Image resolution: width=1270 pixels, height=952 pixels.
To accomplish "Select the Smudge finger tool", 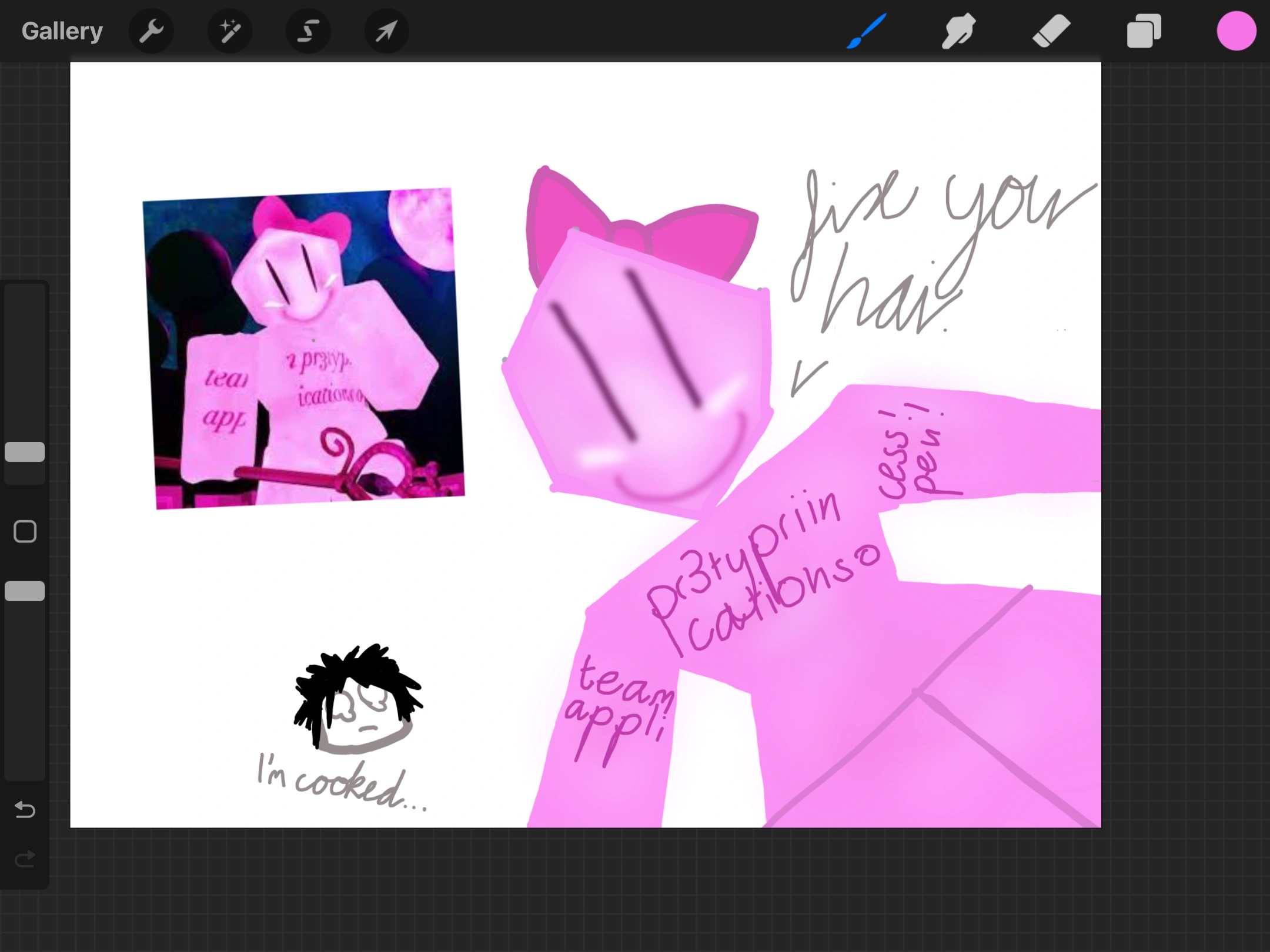I will coord(958,31).
